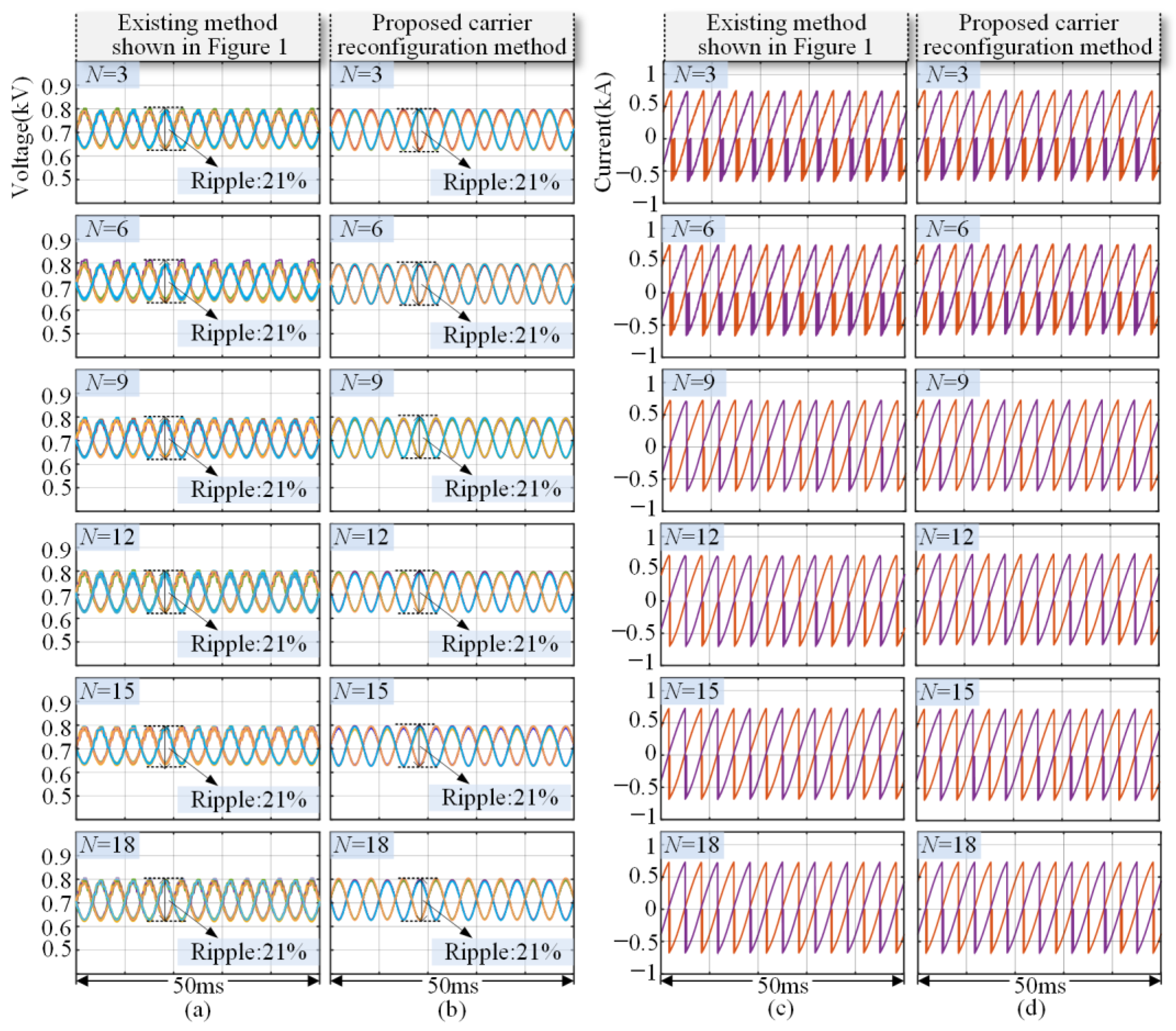This screenshot has width=1176, height=1031.
Task: Select 'Ripple:21%' in the N=18 plot of column (b)
Action: [503, 952]
